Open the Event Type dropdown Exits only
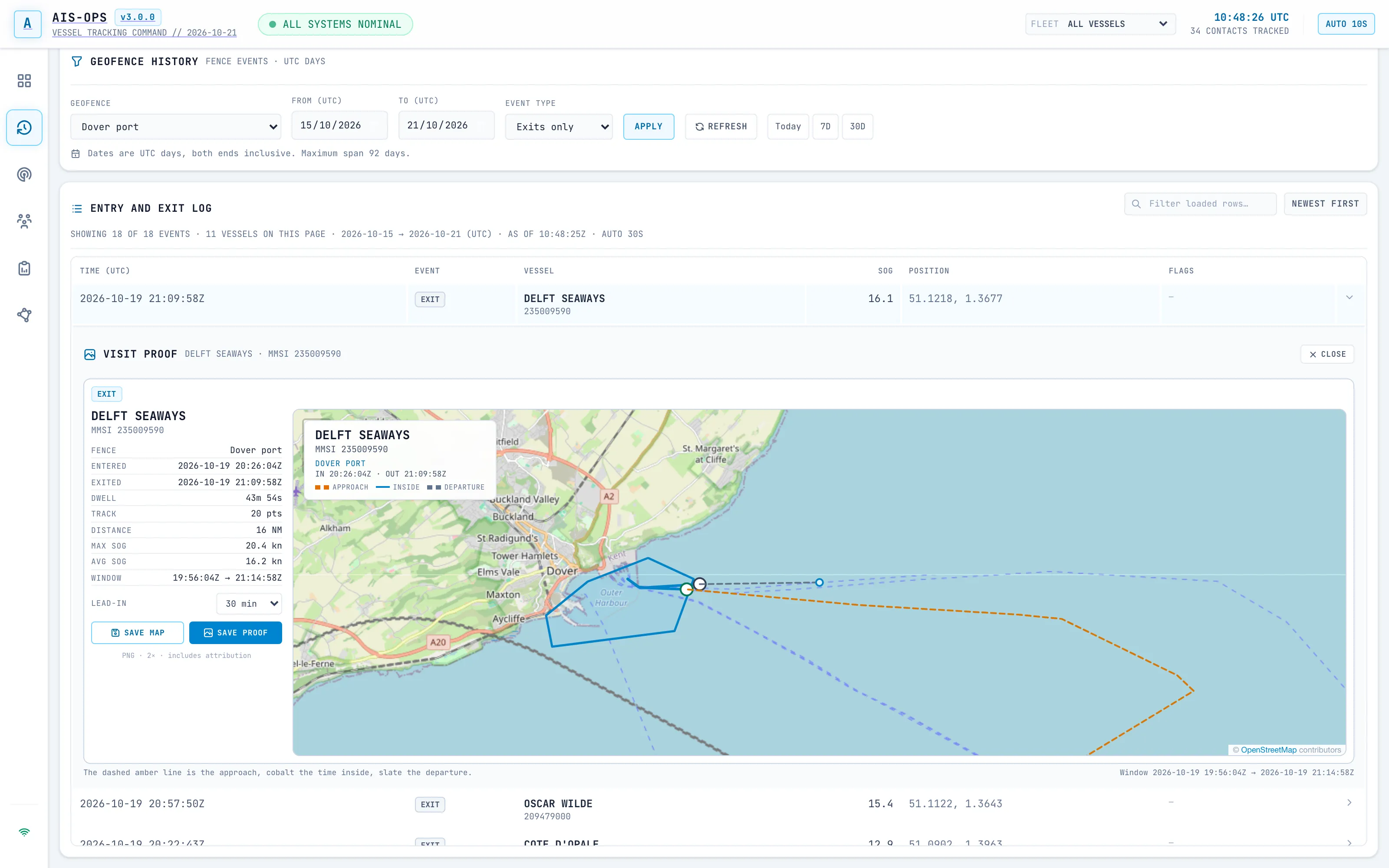This screenshot has width=1389, height=868. coord(559,127)
